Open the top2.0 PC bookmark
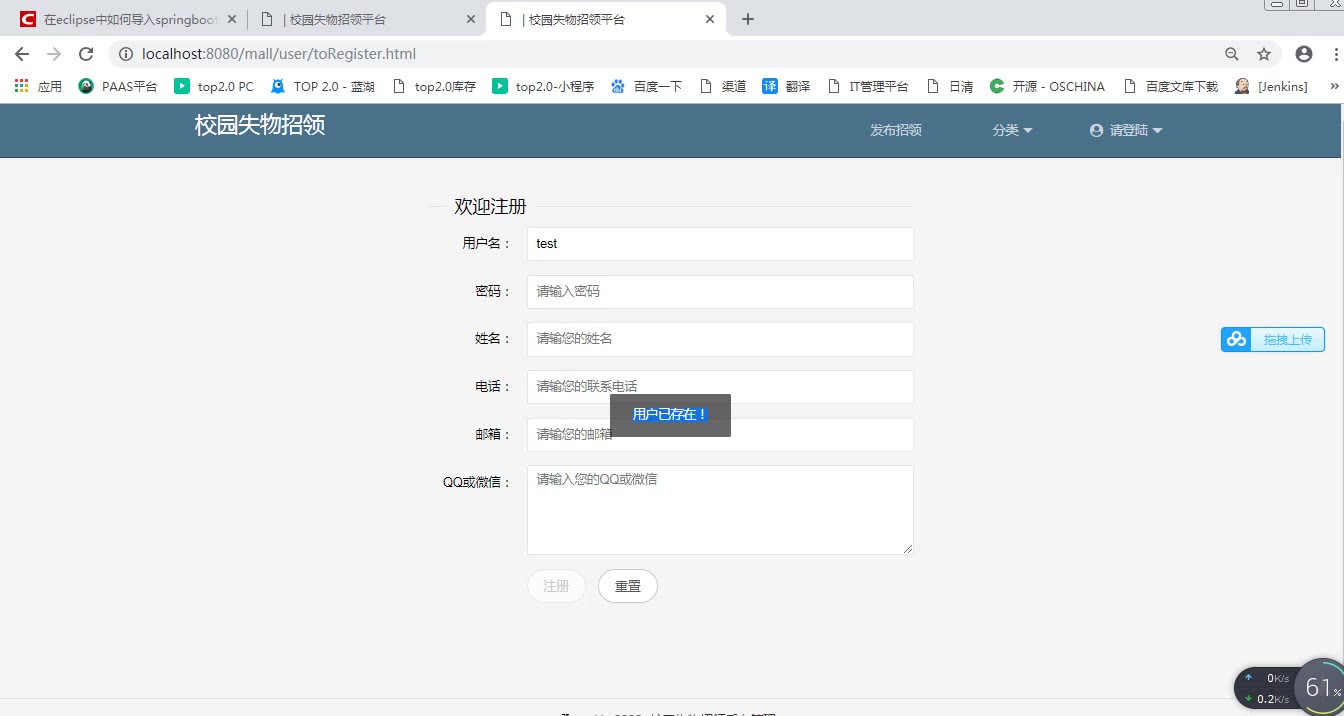Image resolution: width=1344 pixels, height=716 pixels. [x=214, y=87]
